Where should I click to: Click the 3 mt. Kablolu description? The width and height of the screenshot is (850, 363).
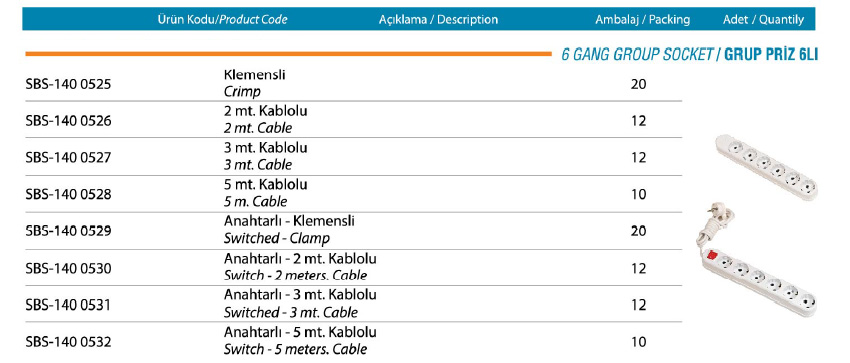266,147
